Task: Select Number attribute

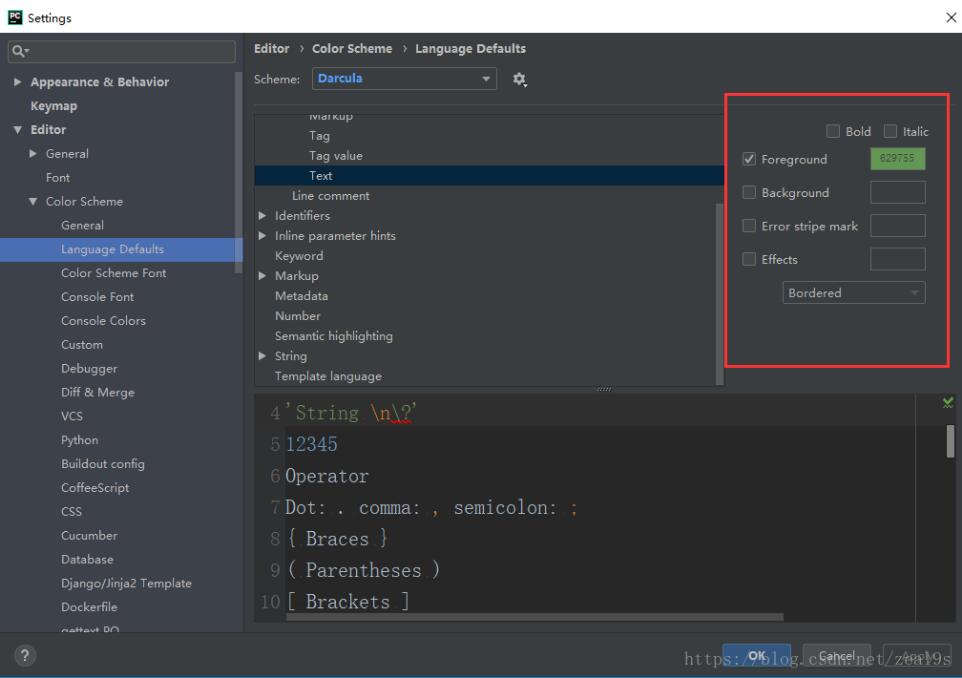Action: pos(298,316)
